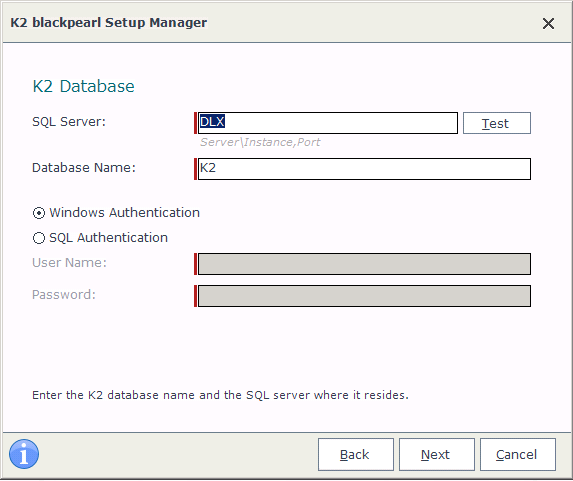The image size is (573, 481).
Task: Click the SQL Server label
Action: (x=69, y=122)
